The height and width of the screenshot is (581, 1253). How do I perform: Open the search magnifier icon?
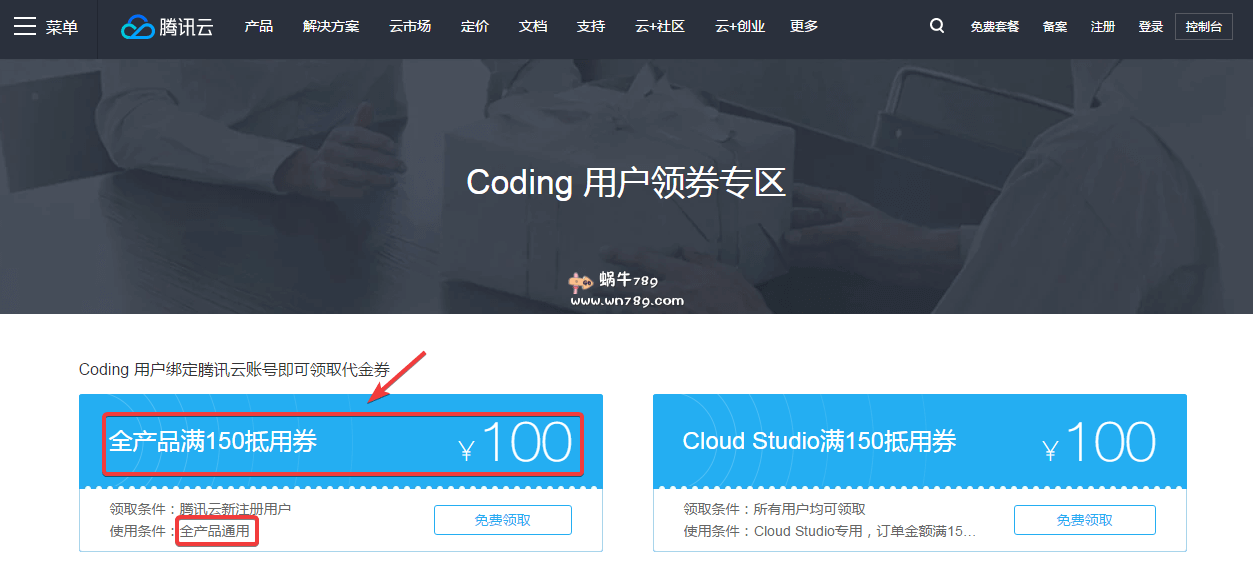point(937,27)
